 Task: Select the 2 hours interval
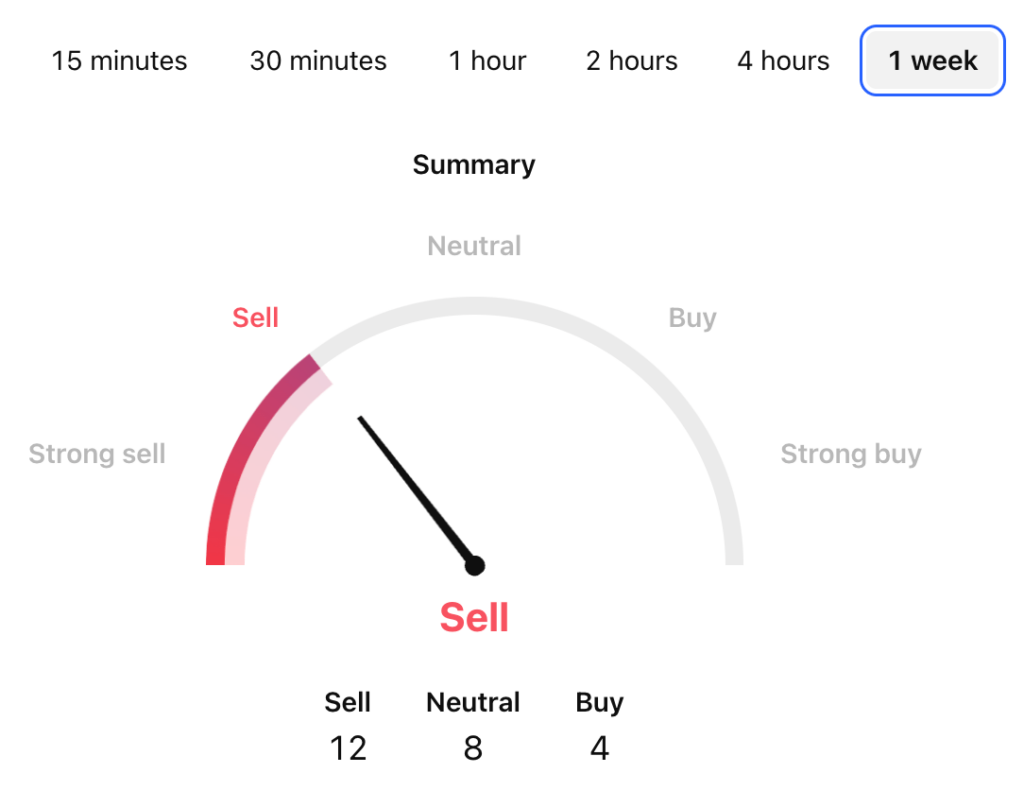point(631,60)
